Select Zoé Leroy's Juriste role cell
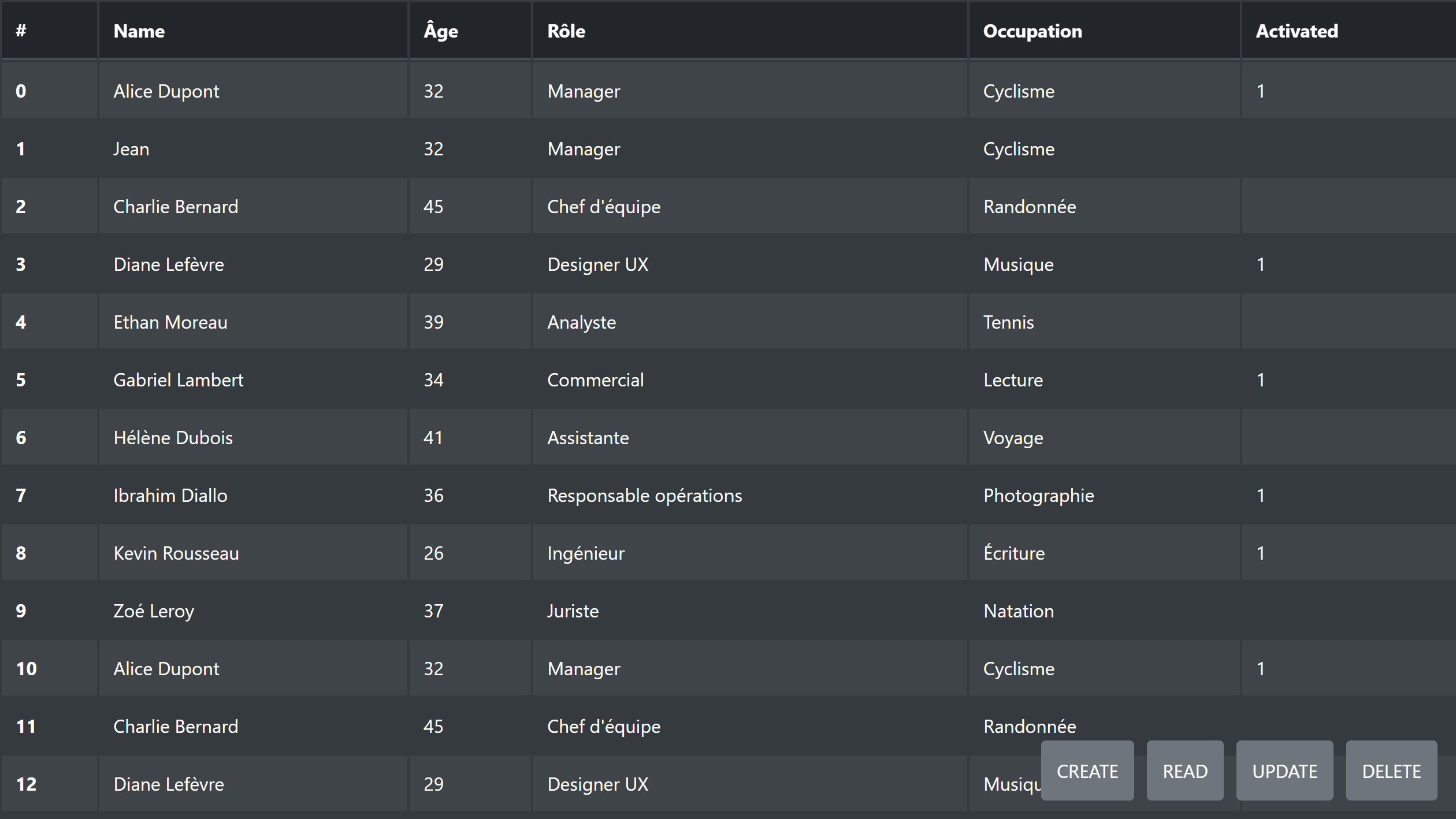Screen dimensions: 1456x819 (750, 610)
